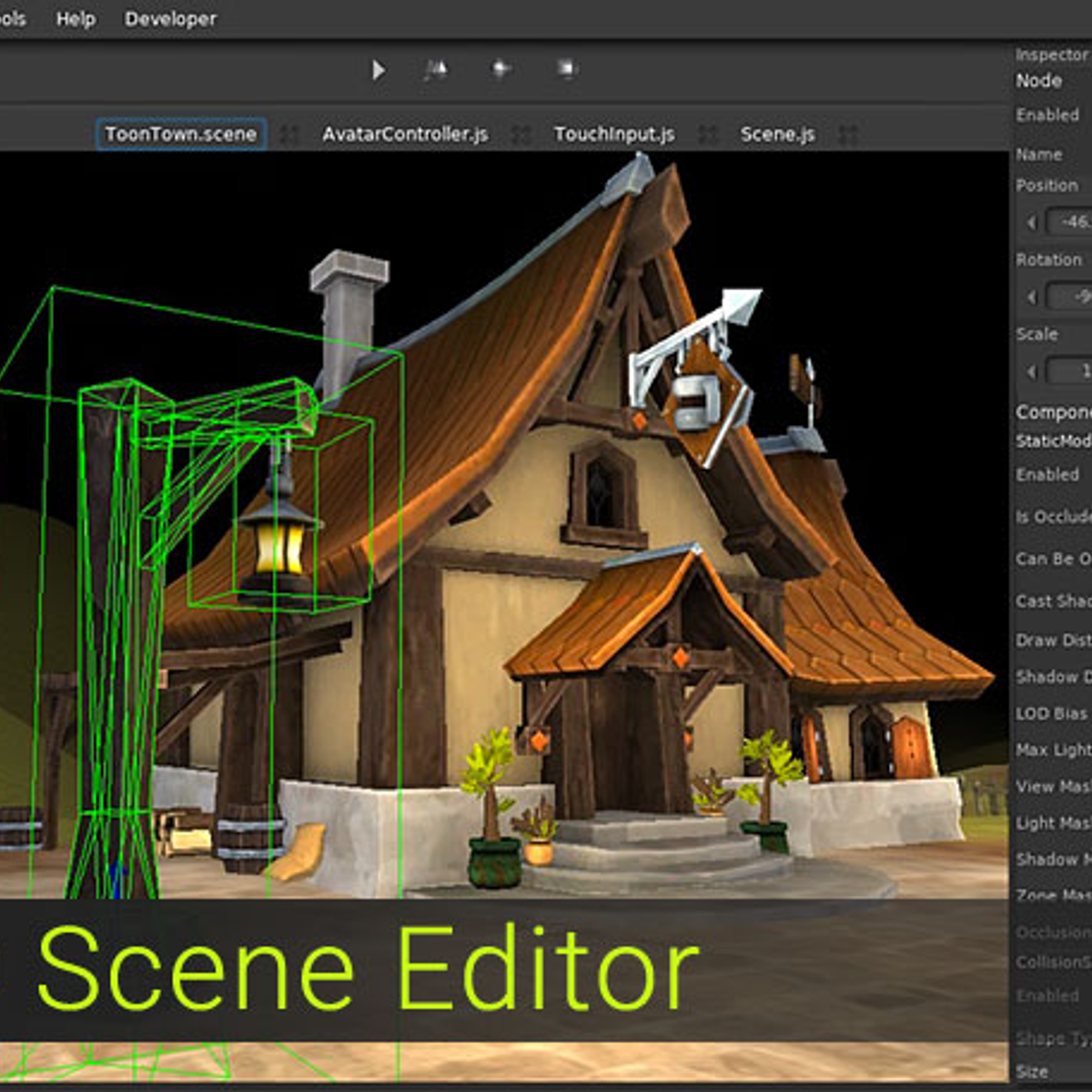
Task: Focus the Rotation value field
Action: (x=1069, y=297)
